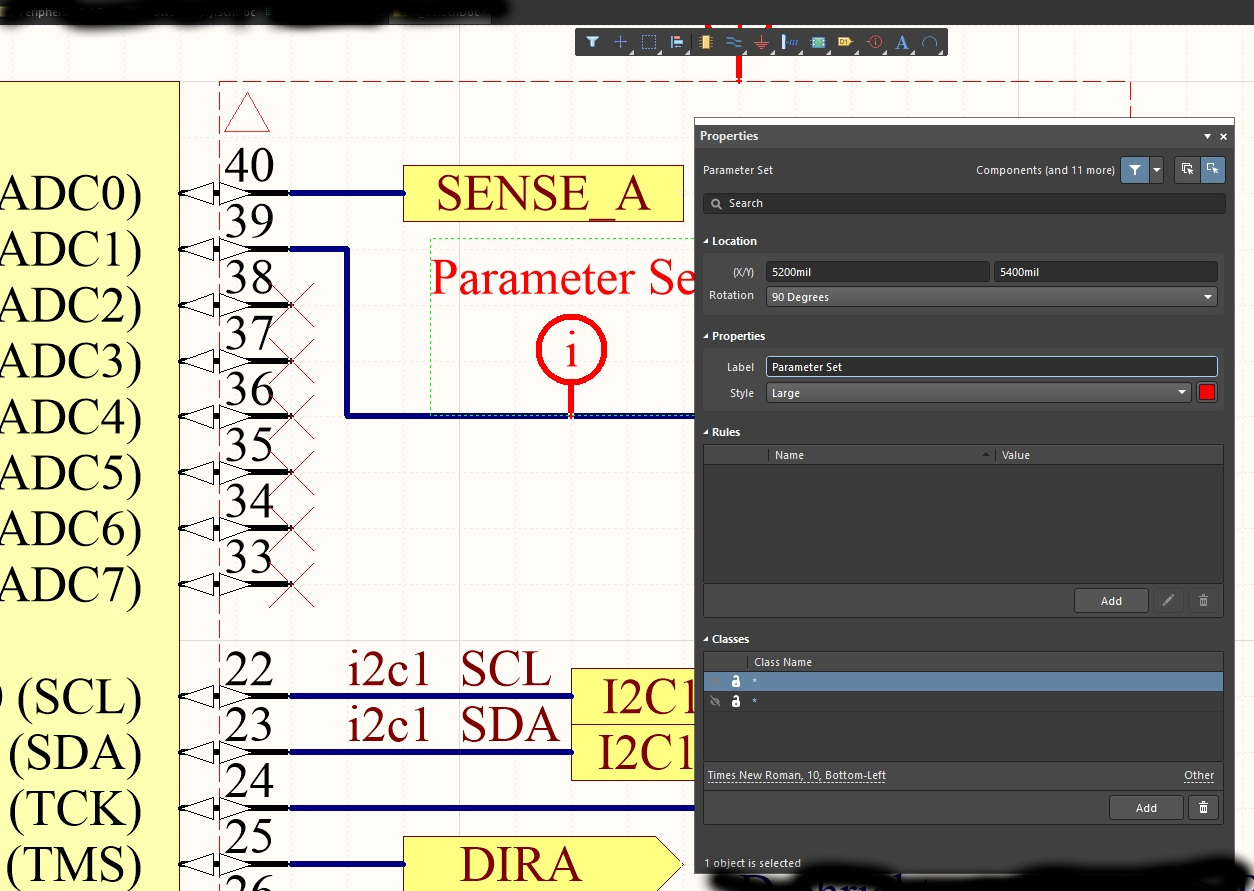Activate the dashed rectangle selection tool
The width and height of the screenshot is (1254, 891).
tap(648, 42)
